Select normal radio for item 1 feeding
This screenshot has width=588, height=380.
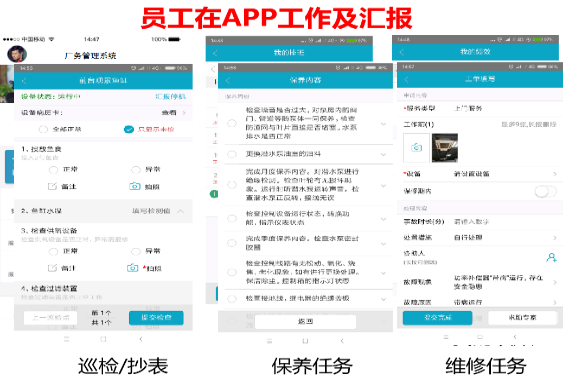[x=53, y=170]
